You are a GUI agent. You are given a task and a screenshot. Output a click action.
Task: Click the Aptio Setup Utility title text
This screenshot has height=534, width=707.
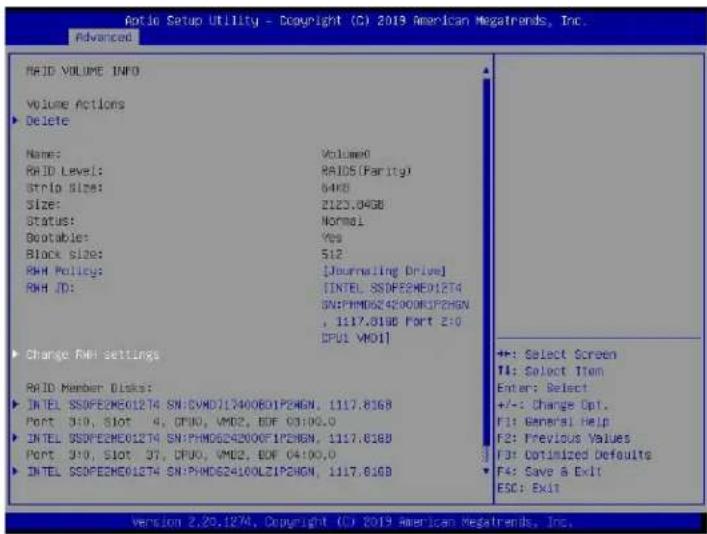coord(355,21)
